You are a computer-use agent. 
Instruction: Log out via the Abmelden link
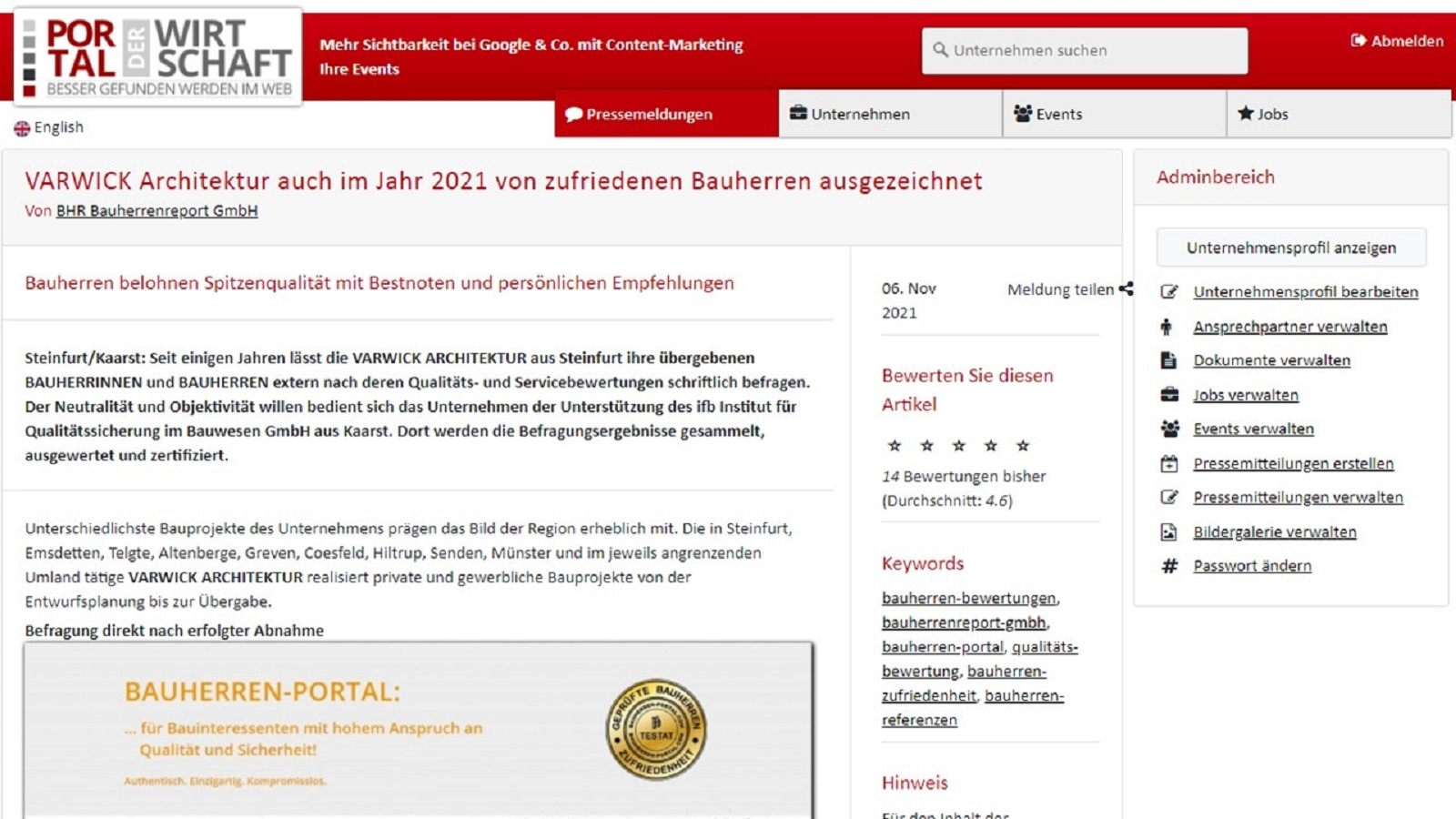pyautogui.click(x=1407, y=41)
